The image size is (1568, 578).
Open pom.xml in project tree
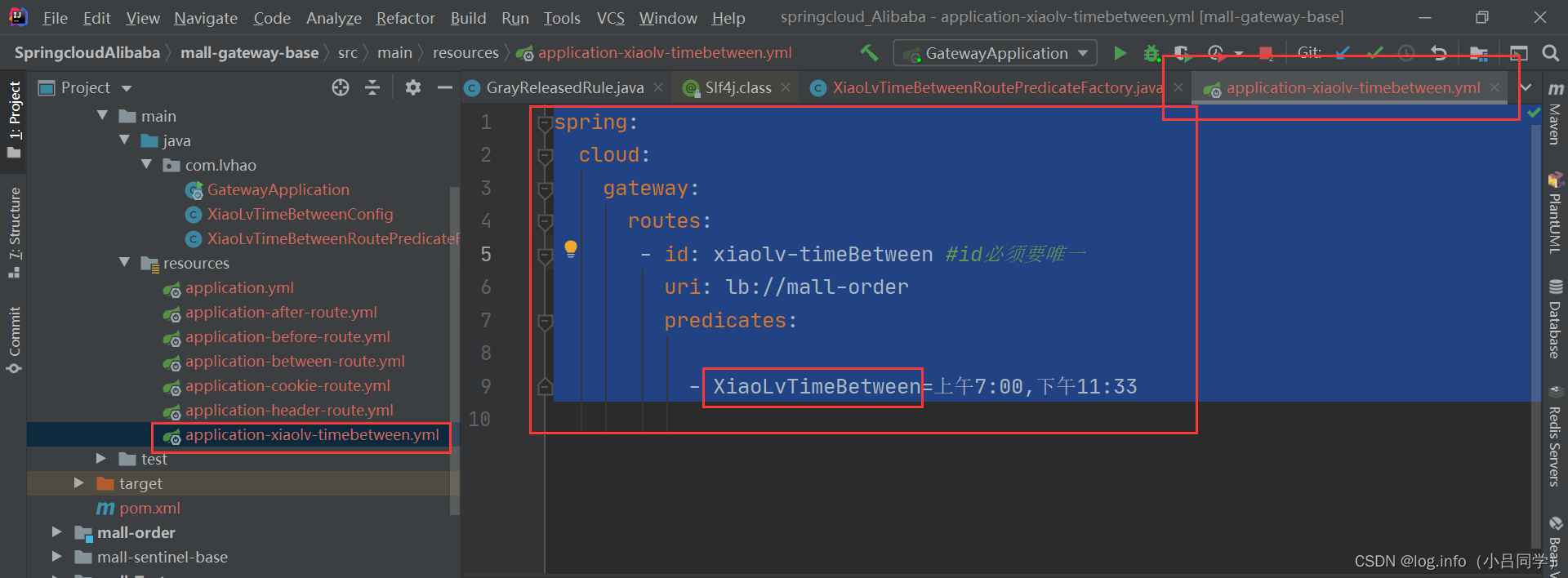point(149,508)
